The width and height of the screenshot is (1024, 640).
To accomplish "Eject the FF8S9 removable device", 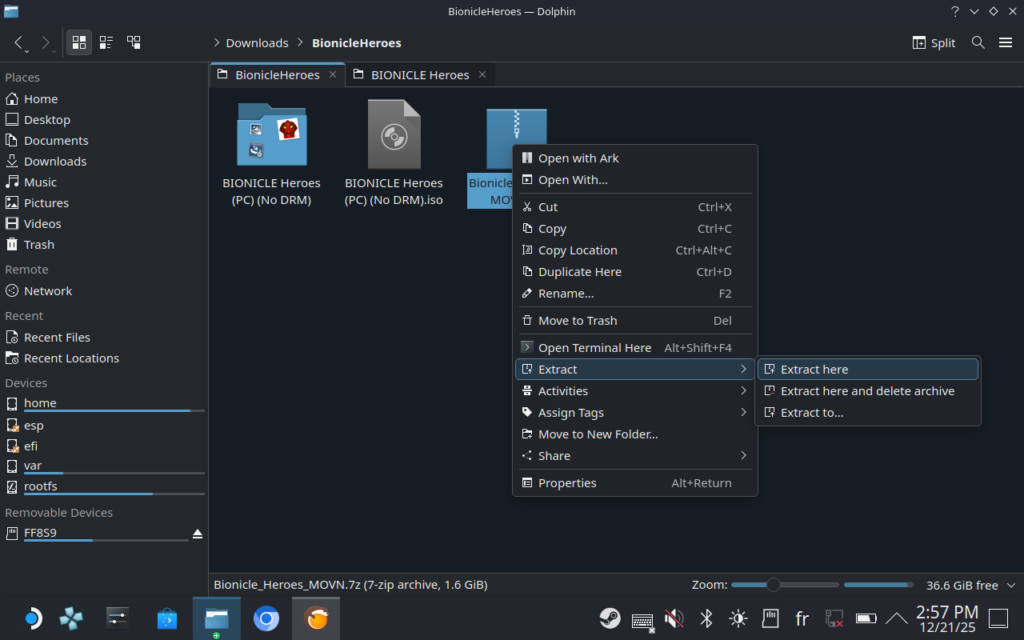I will click(x=198, y=533).
